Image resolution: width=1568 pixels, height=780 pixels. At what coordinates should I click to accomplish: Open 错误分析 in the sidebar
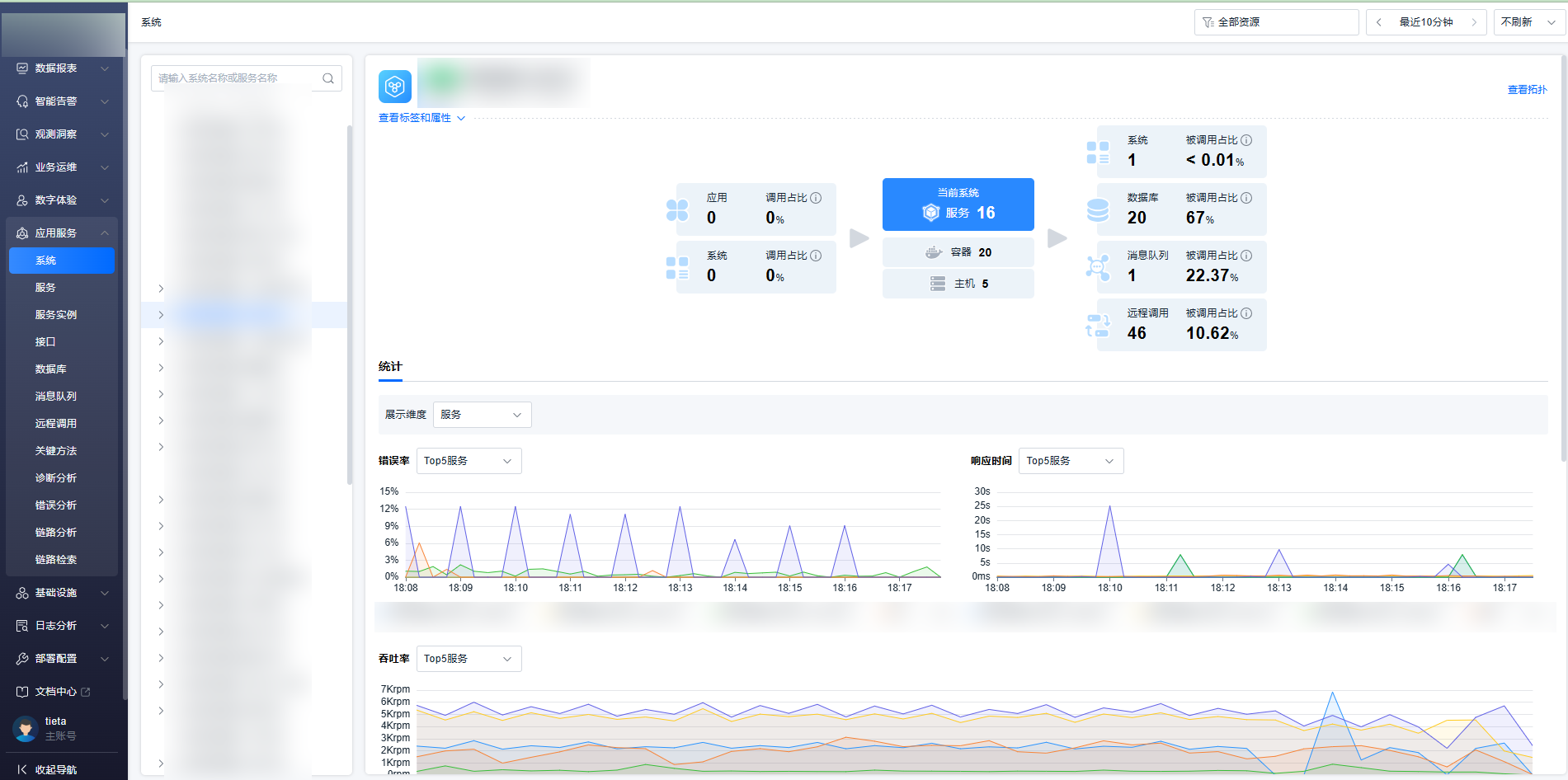56,505
